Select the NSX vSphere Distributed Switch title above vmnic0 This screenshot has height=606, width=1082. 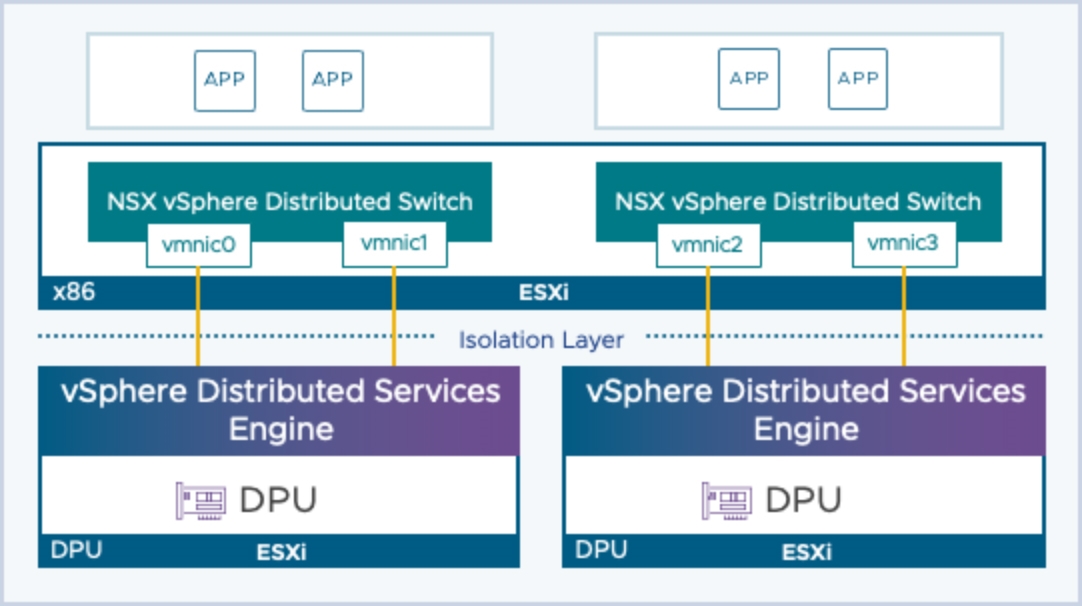(290, 202)
